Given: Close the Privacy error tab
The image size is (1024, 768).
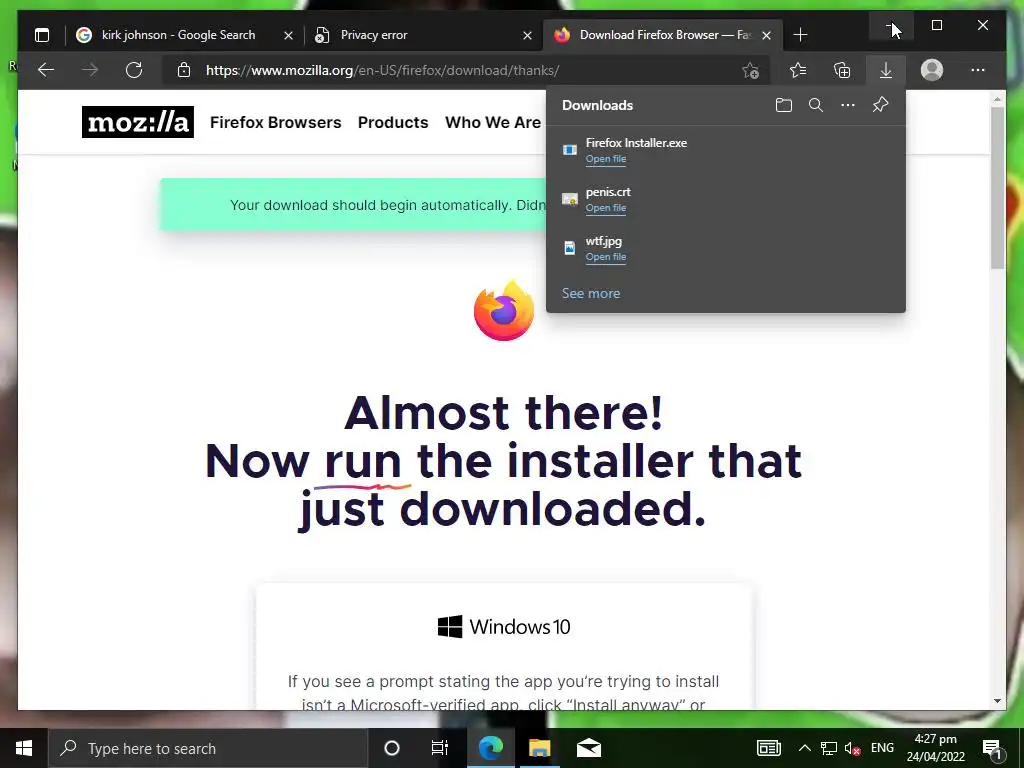Looking at the screenshot, I should (x=527, y=35).
